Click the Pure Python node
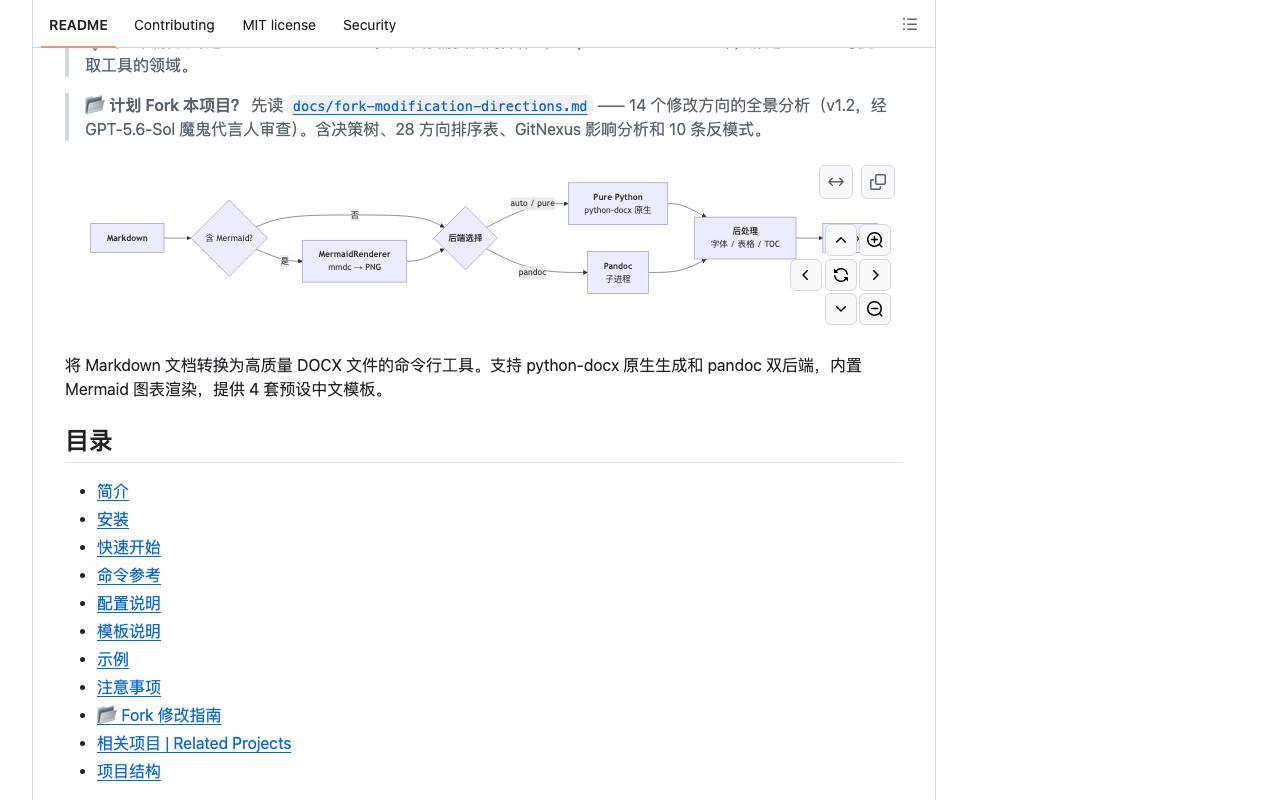The height and width of the screenshot is (800, 1280). tap(618, 203)
